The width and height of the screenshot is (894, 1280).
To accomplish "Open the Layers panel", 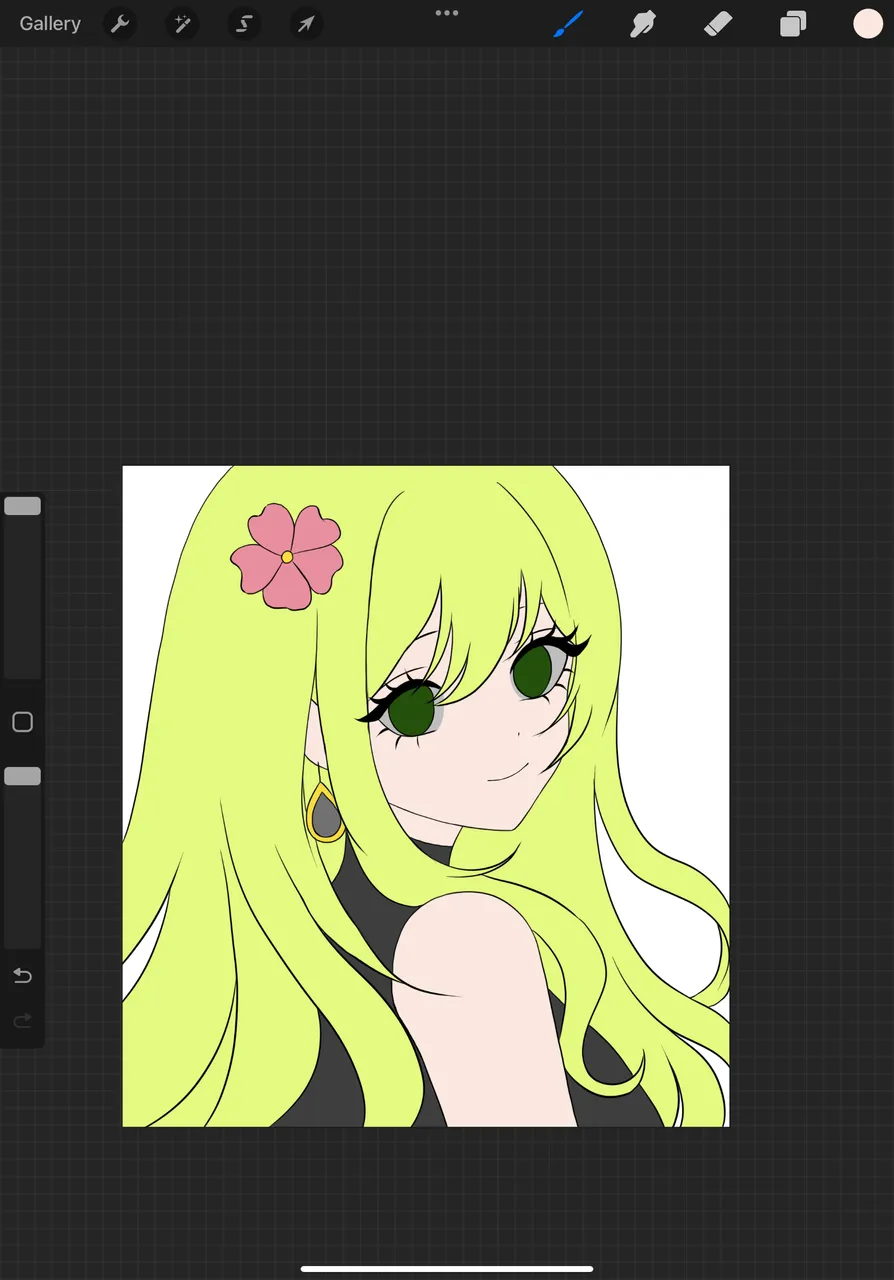I will pyautogui.click(x=793, y=23).
